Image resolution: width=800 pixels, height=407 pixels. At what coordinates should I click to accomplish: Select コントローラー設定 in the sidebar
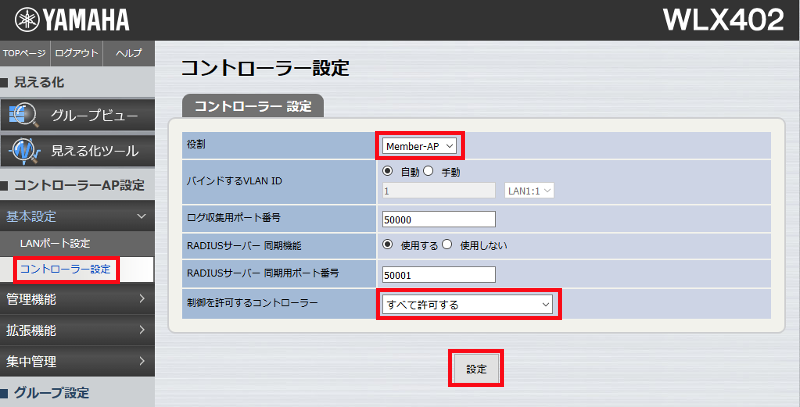click(x=65, y=269)
